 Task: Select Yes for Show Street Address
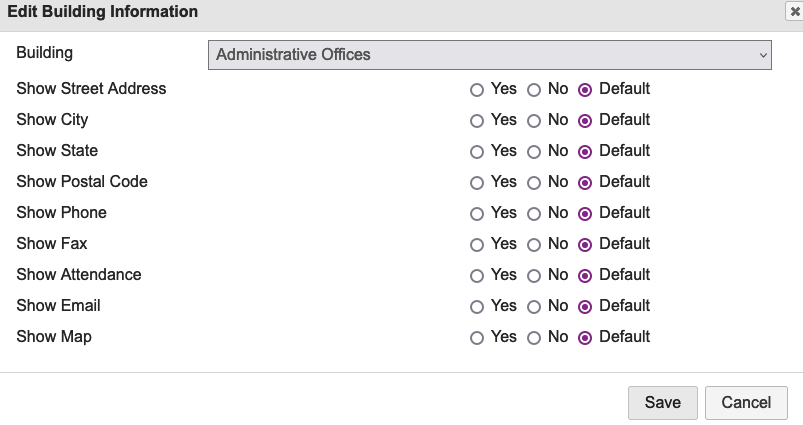[x=477, y=89]
